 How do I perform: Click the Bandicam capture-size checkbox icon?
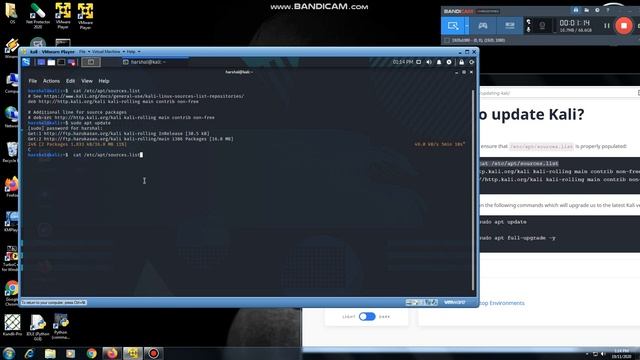(x=447, y=40)
